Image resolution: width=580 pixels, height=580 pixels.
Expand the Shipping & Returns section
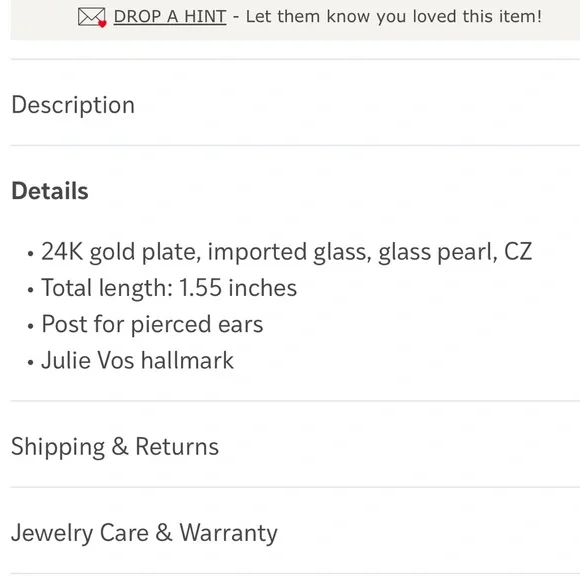coord(295,446)
